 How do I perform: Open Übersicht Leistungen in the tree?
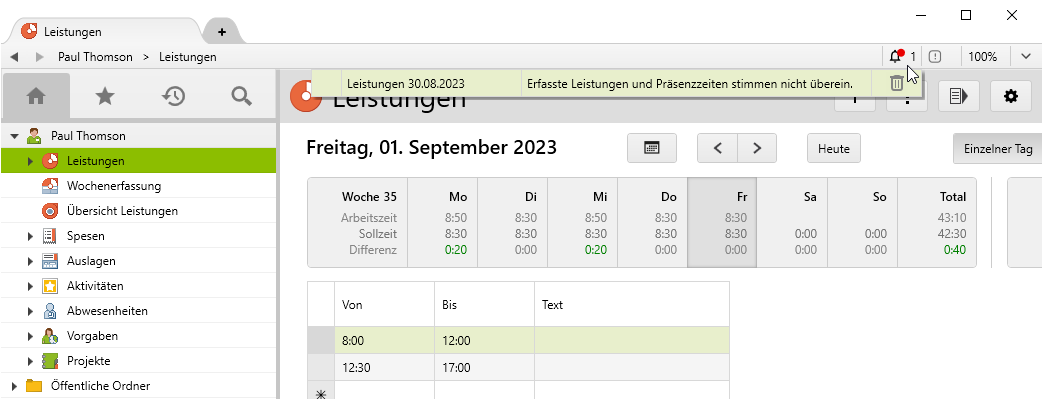pyautogui.click(x=122, y=211)
